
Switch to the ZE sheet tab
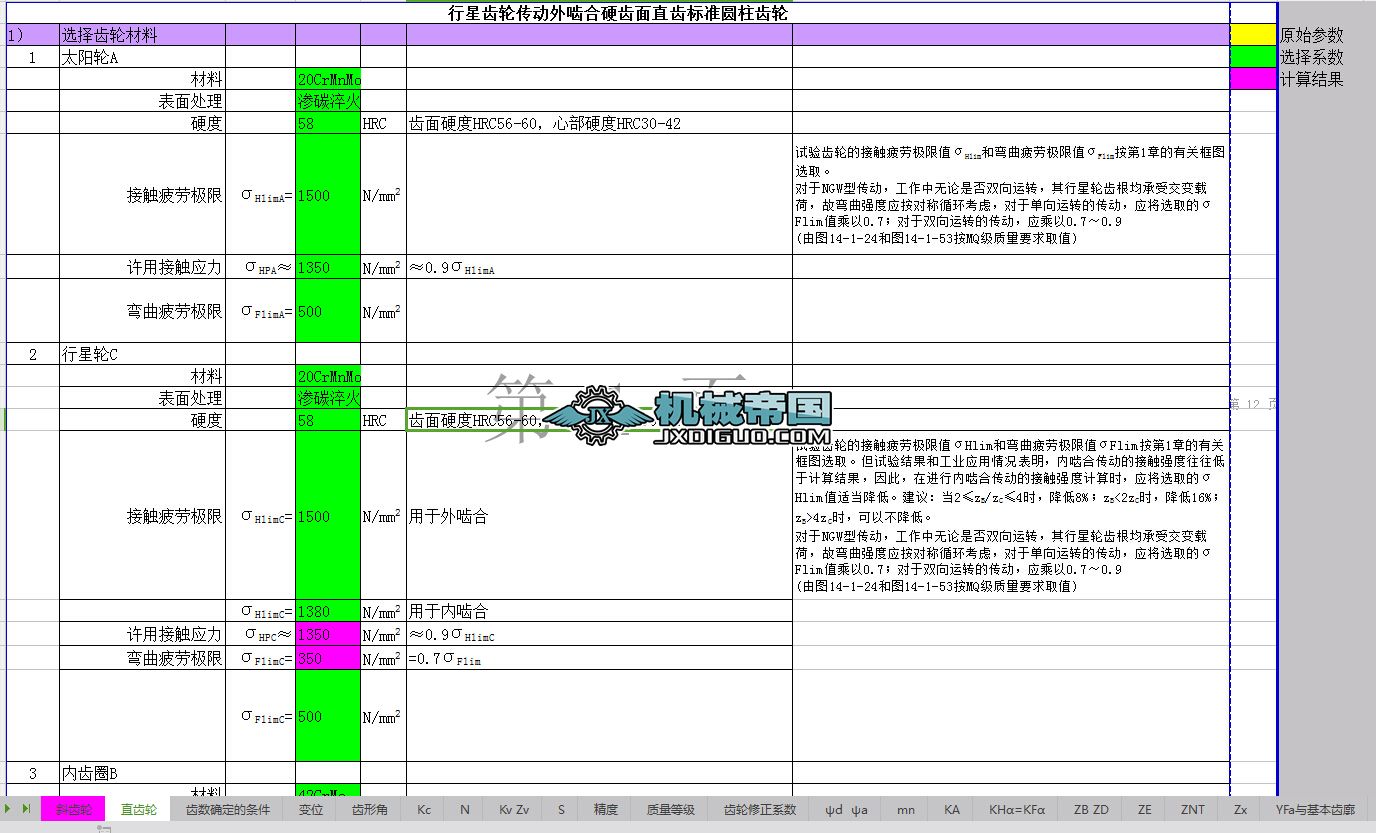[1145, 809]
